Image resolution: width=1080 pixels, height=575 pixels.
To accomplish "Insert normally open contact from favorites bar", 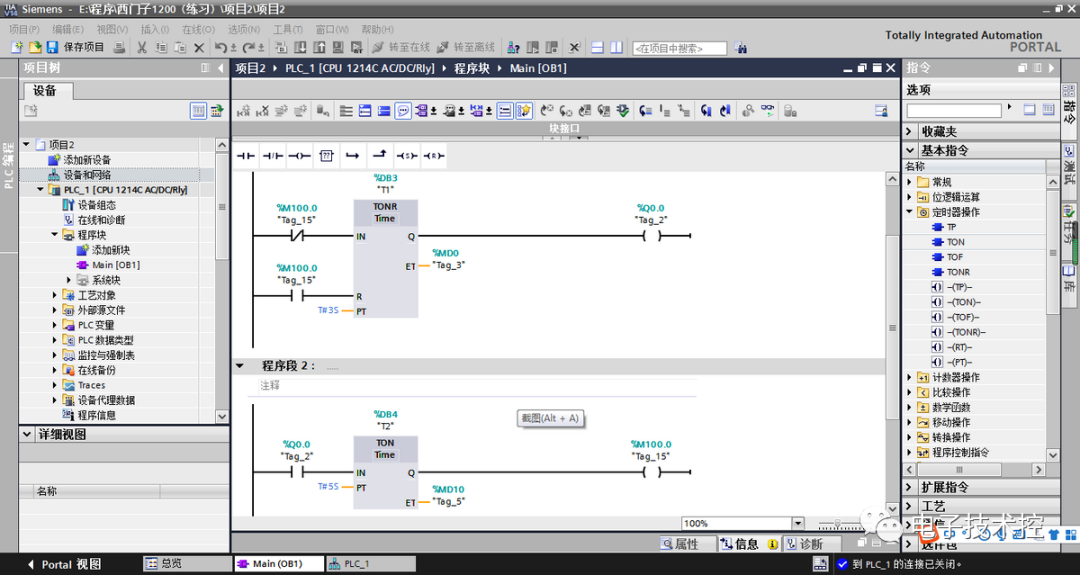I will tap(246, 156).
